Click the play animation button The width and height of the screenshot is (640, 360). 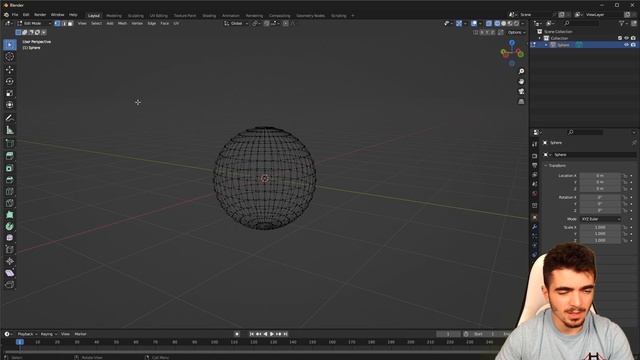(272, 334)
